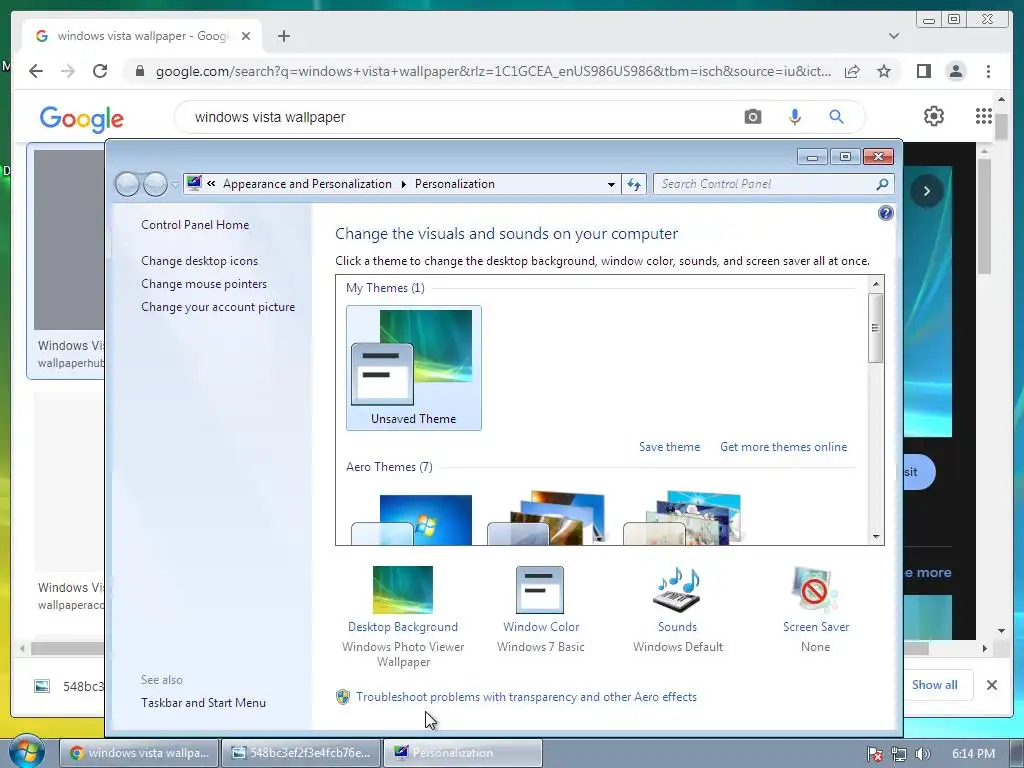Image resolution: width=1024 pixels, height=768 pixels.
Task: Select the Characters Aero theme thumbnail
Action: click(x=683, y=518)
